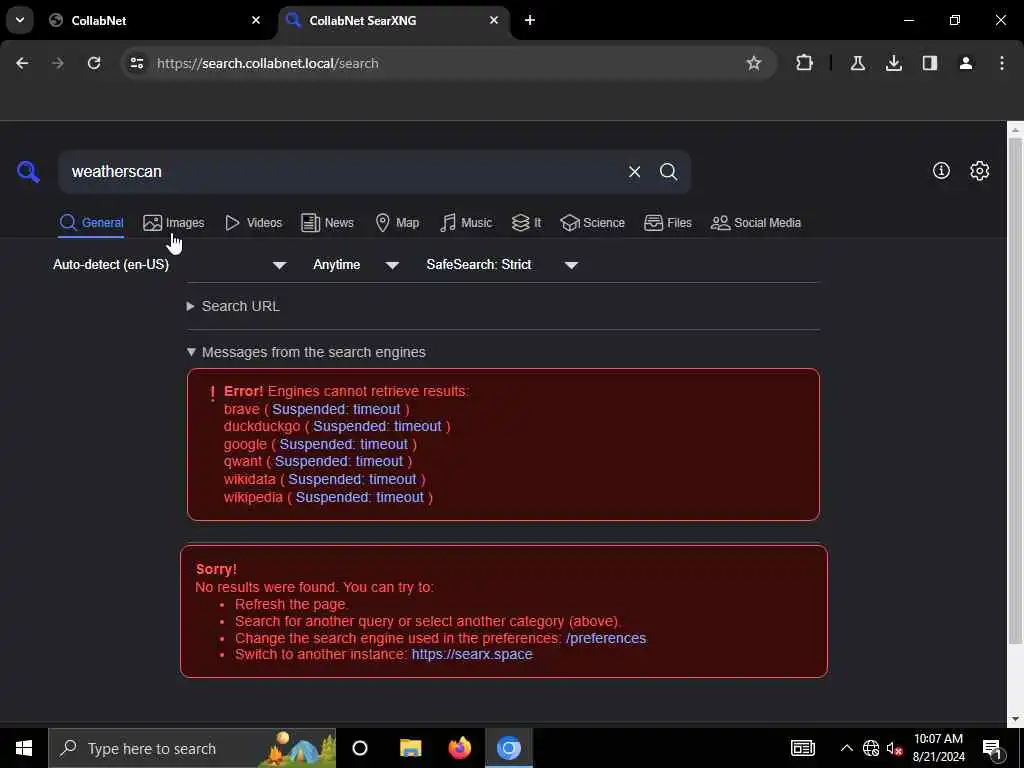This screenshot has height=768, width=1024.
Task: Select the News search category
Action: click(327, 223)
